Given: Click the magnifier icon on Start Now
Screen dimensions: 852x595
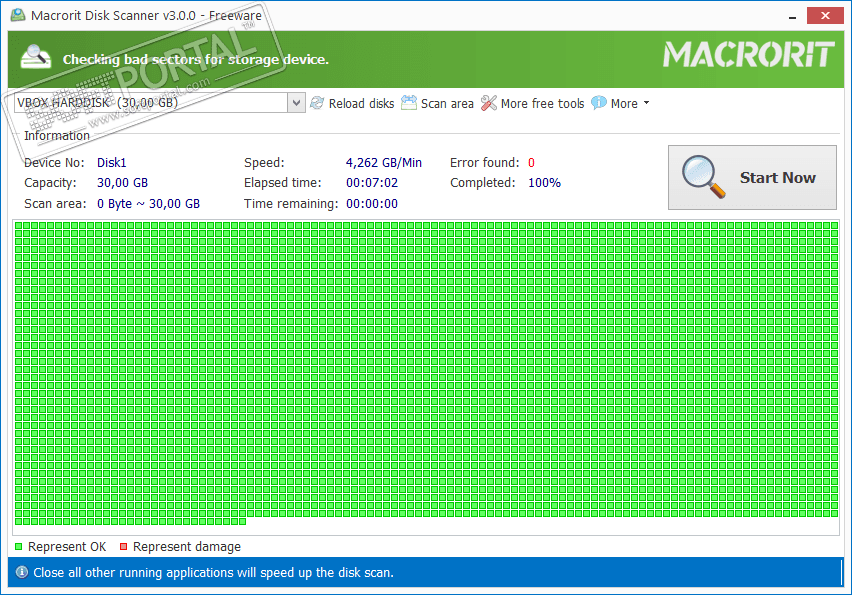Looking at the screenshot, I should [x=704, y=177].
